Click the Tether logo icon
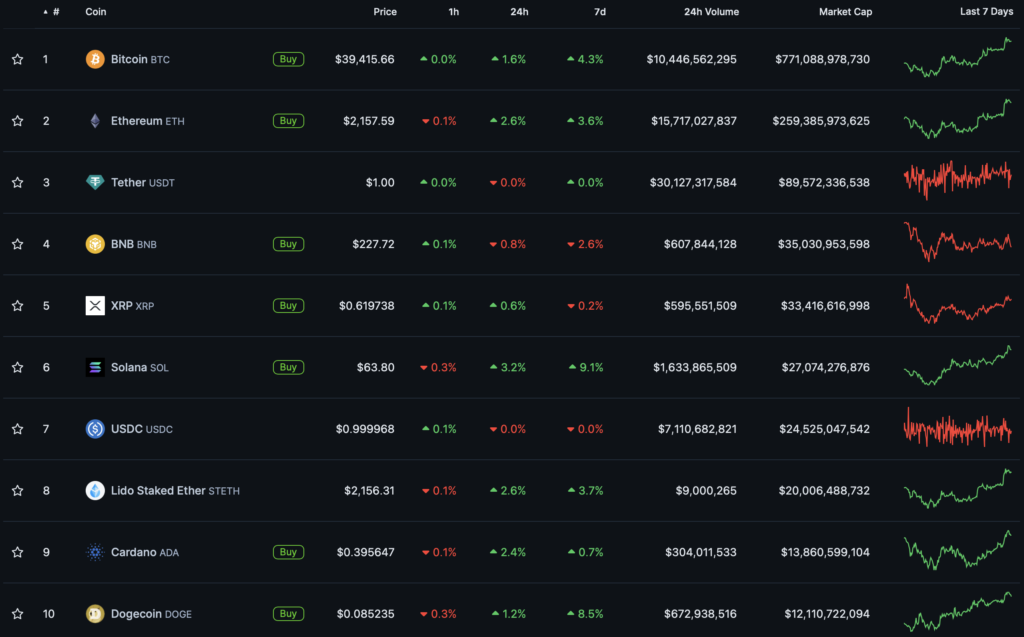 tap(95, 182)
